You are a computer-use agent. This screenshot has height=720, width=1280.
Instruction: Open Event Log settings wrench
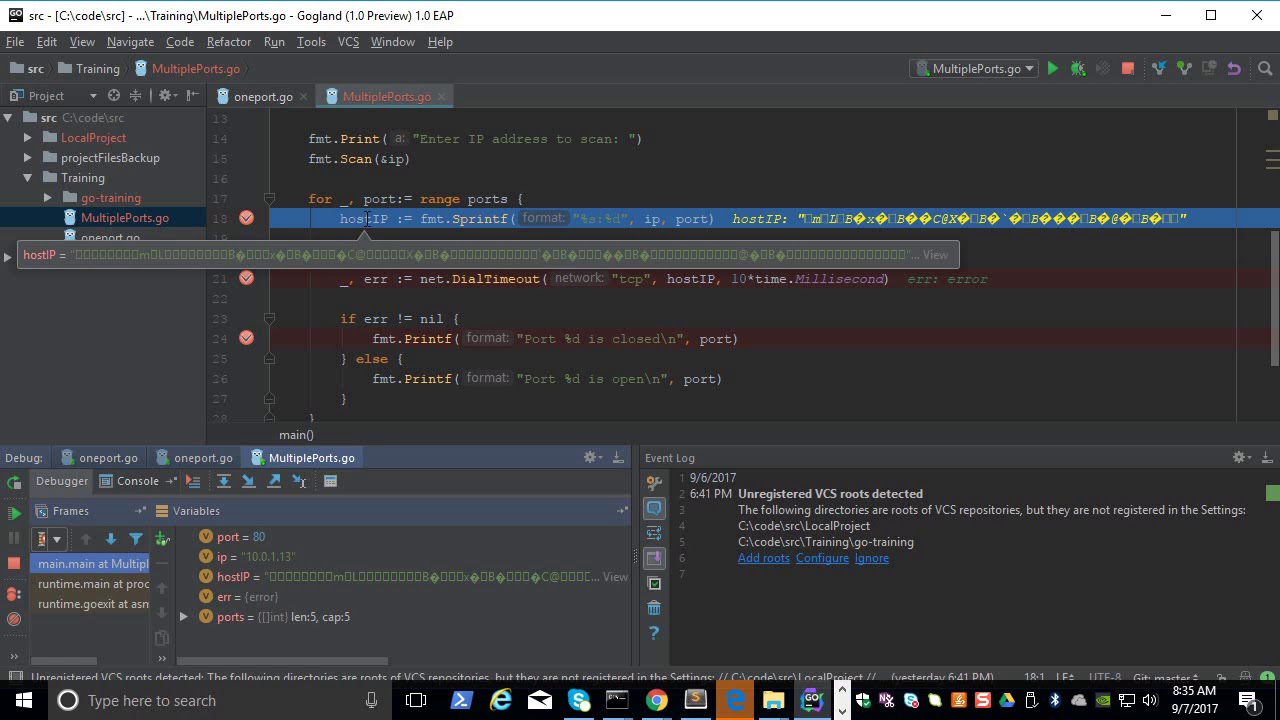tap(654, 483)
